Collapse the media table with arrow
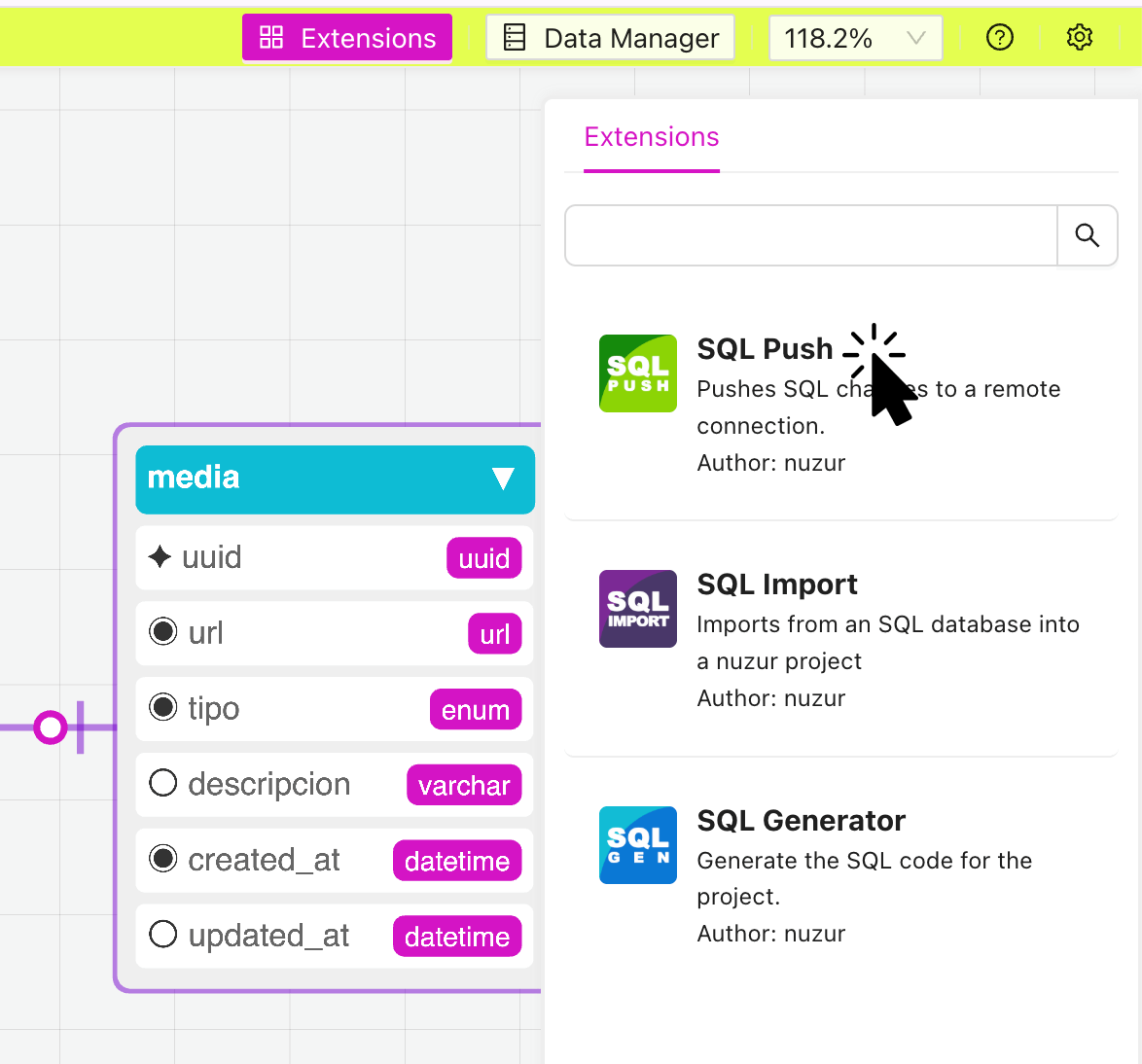The height and width of the screenshot is (1064, 1142). (502, 479)
